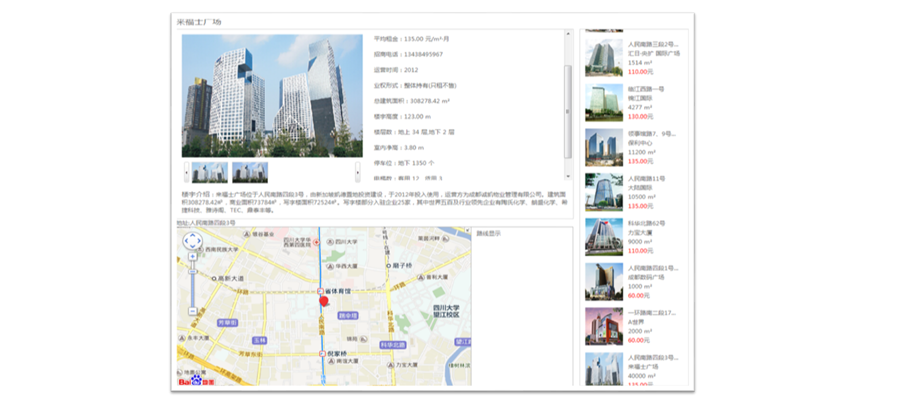
Task: Click the 123.00 m building height value
Action: (417, 116)
